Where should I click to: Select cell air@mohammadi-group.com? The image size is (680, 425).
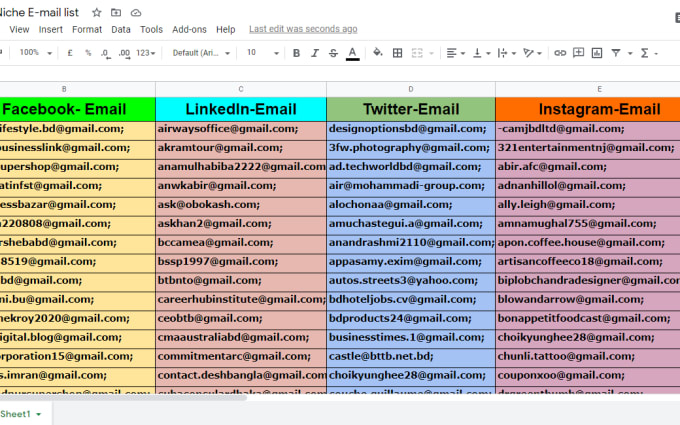(x=411, y=186)
